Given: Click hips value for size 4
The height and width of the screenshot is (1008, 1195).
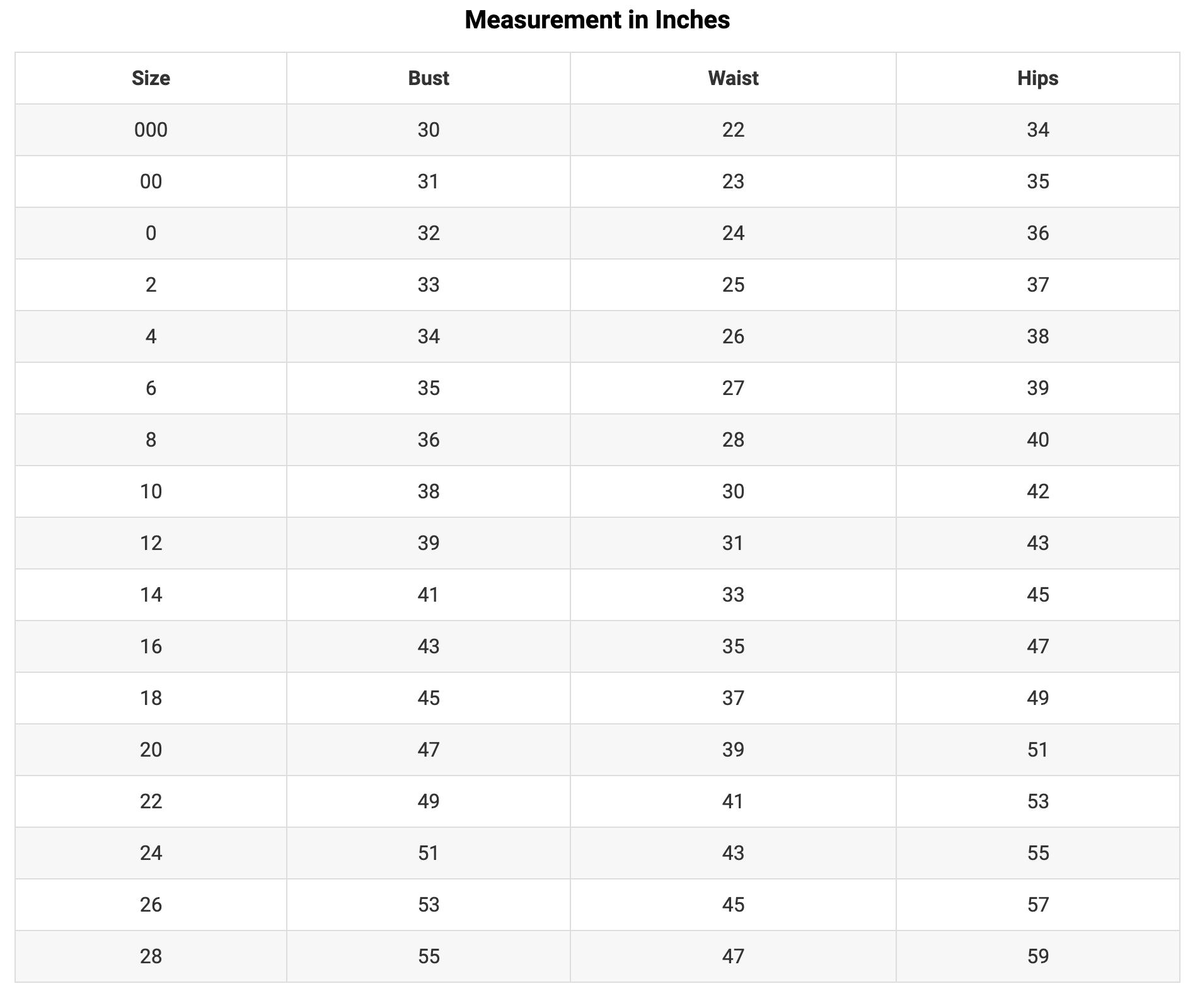Looking at the screenshot, I should 1037,336.
